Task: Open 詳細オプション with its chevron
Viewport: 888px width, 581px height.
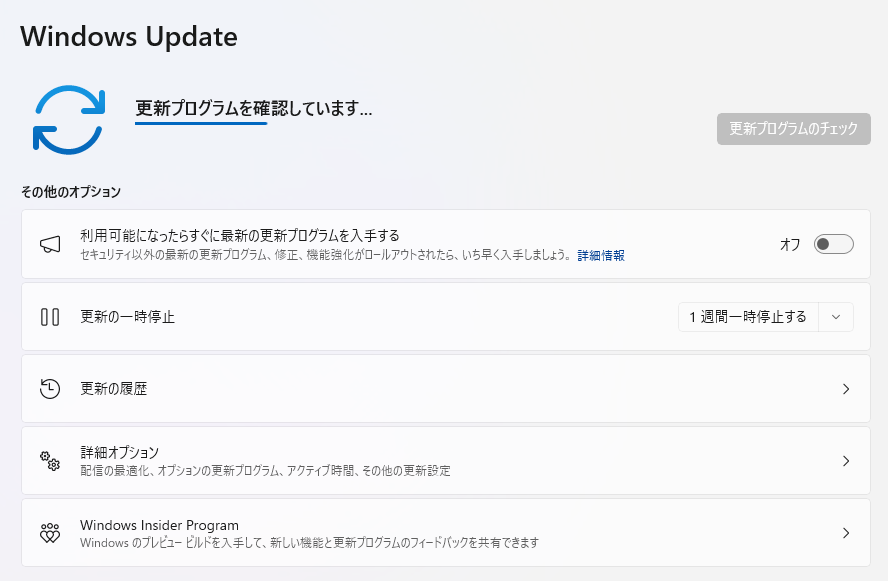Action: point(846,460)
